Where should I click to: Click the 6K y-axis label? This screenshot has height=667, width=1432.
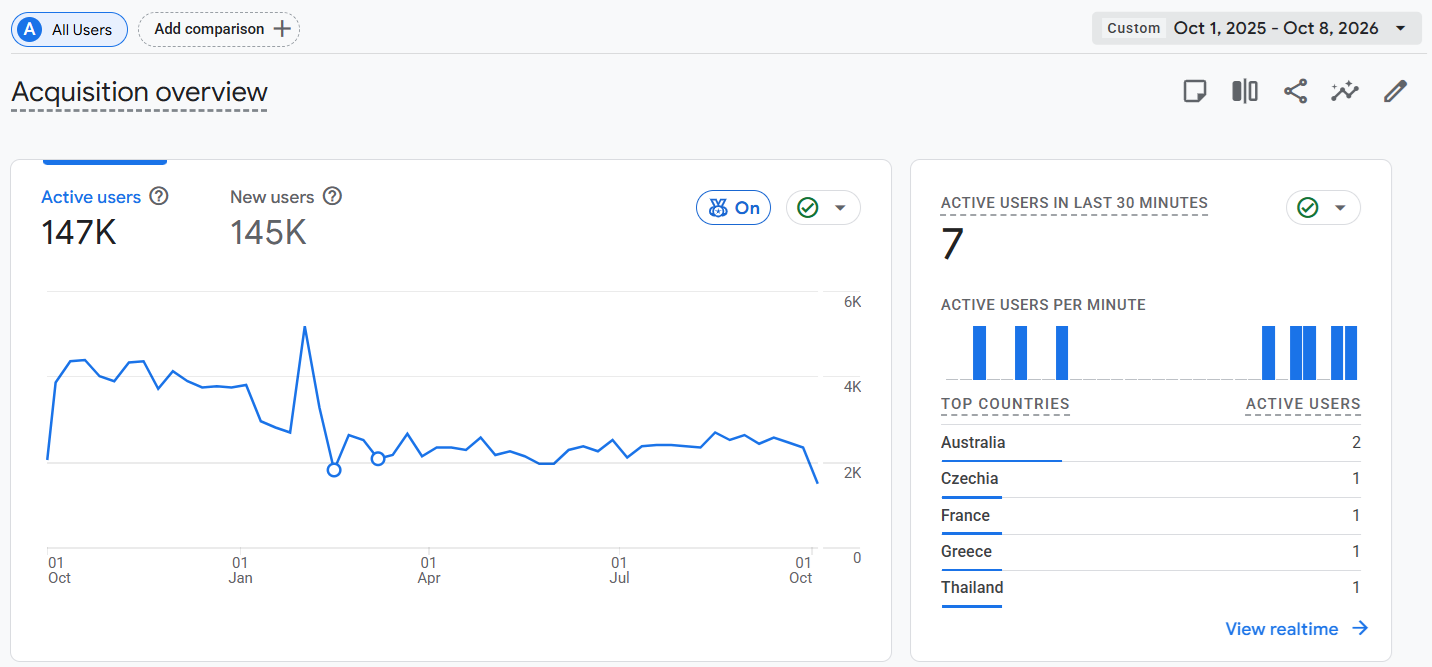pyautogui.click(x=852, y=302)
